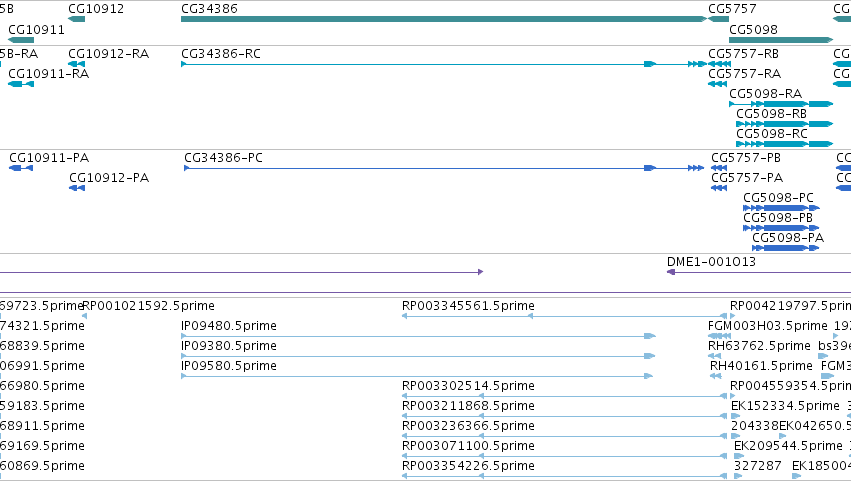
Task: Click the CG10912 gene label
Action: [96, 9]
